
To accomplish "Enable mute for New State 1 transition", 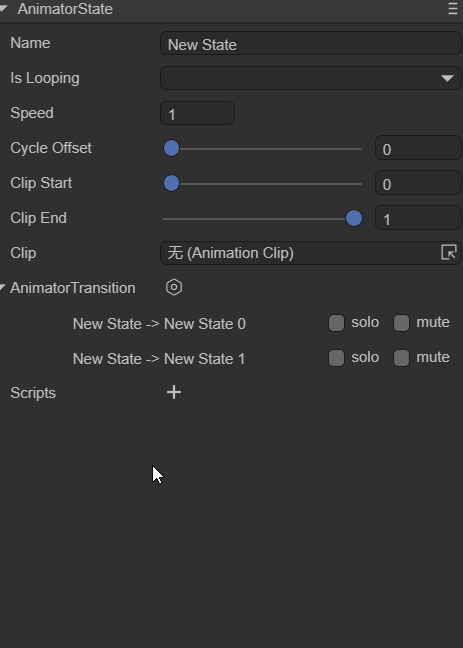I will pyautogui.click(x=401, y=358).
